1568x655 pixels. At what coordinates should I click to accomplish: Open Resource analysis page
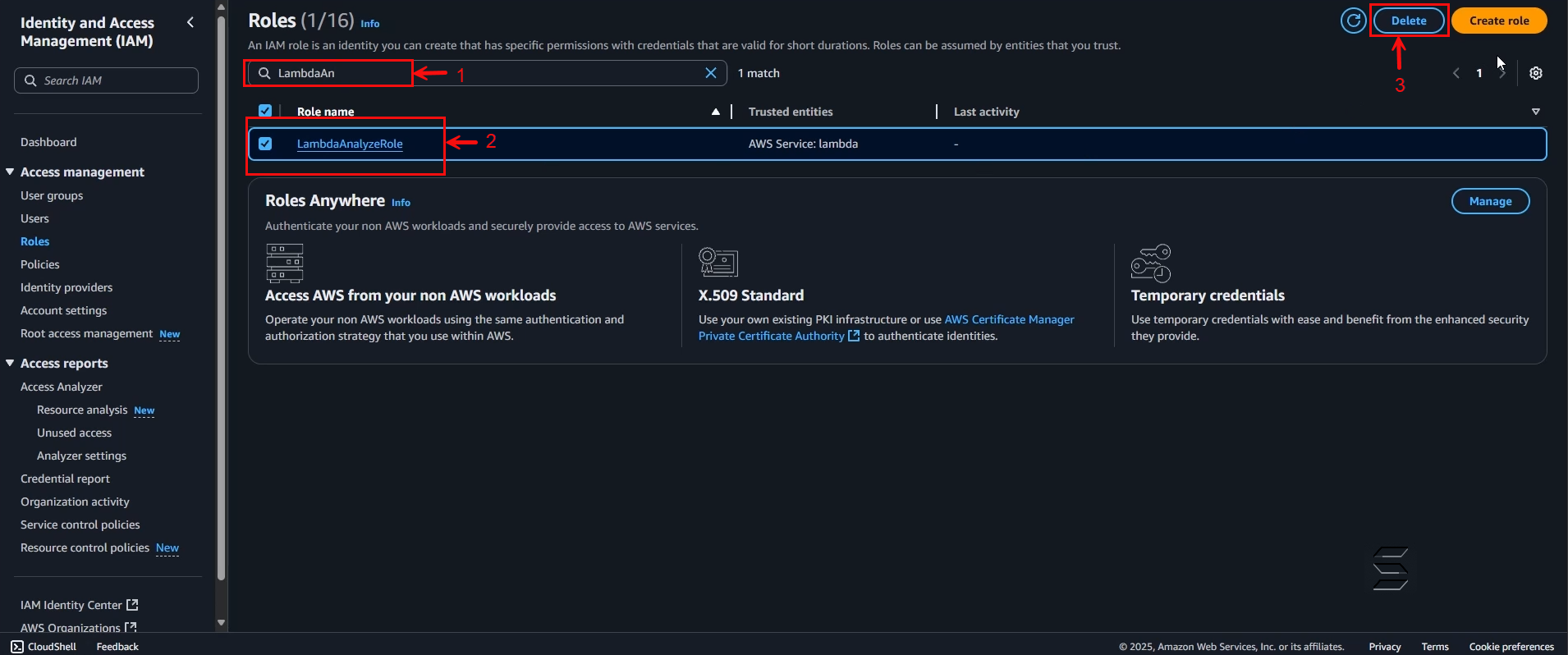click(x=82, y=410)
